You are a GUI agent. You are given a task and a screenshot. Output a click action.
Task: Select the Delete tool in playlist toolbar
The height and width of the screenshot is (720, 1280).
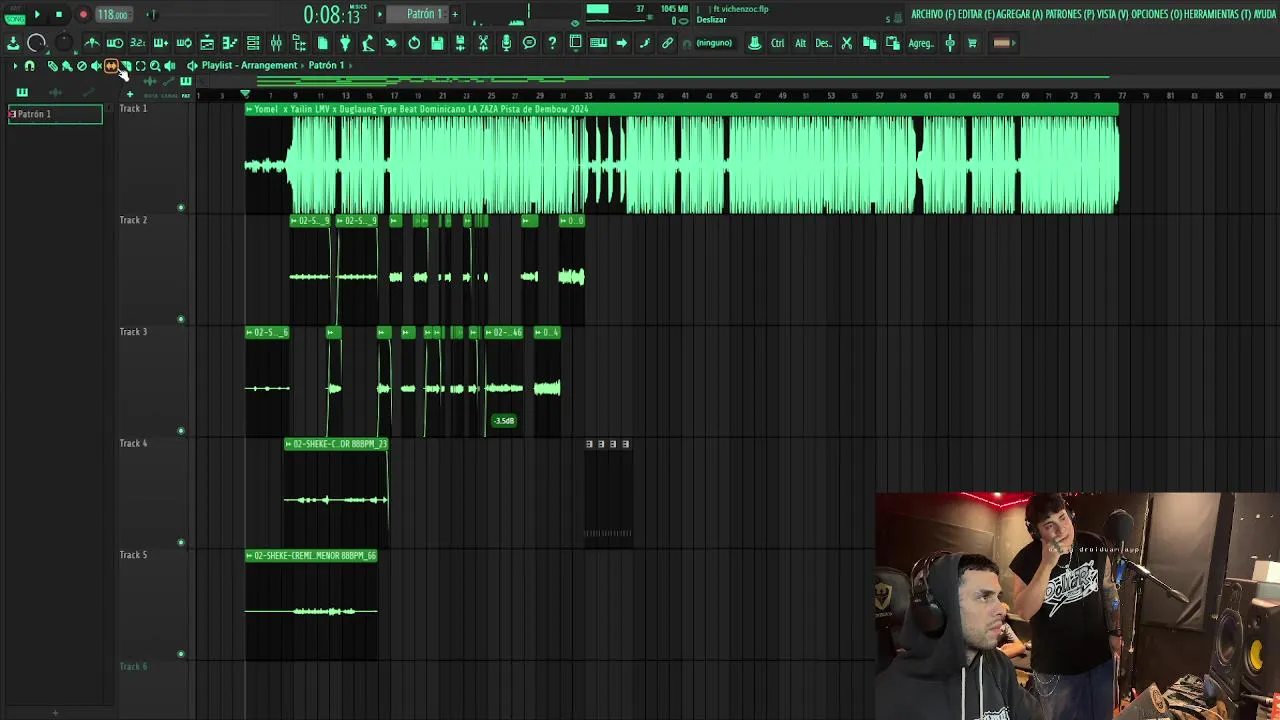tap(82, 65)
